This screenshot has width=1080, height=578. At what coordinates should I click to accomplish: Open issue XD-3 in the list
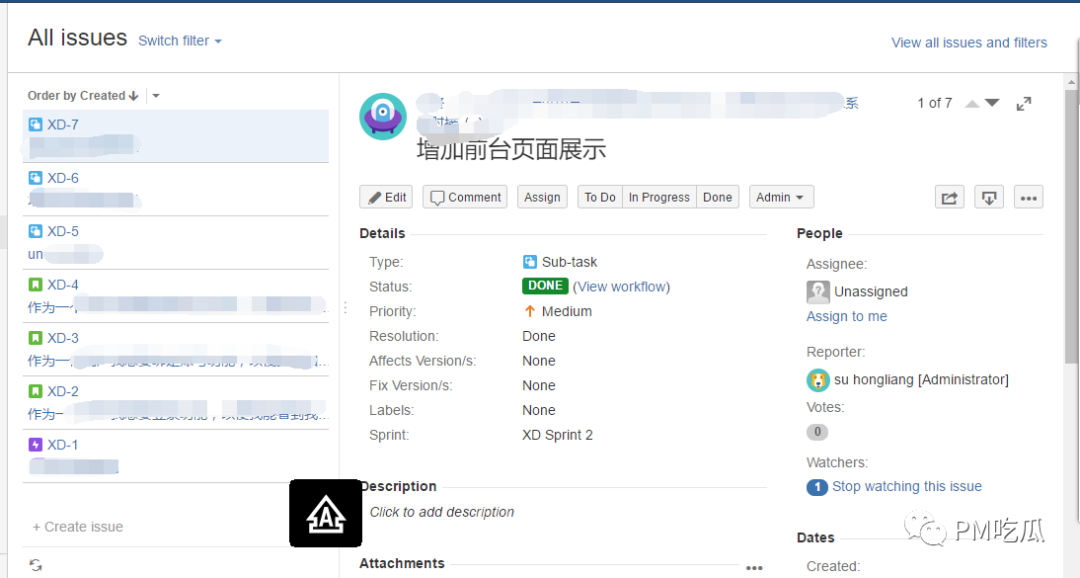pos(175,349)
